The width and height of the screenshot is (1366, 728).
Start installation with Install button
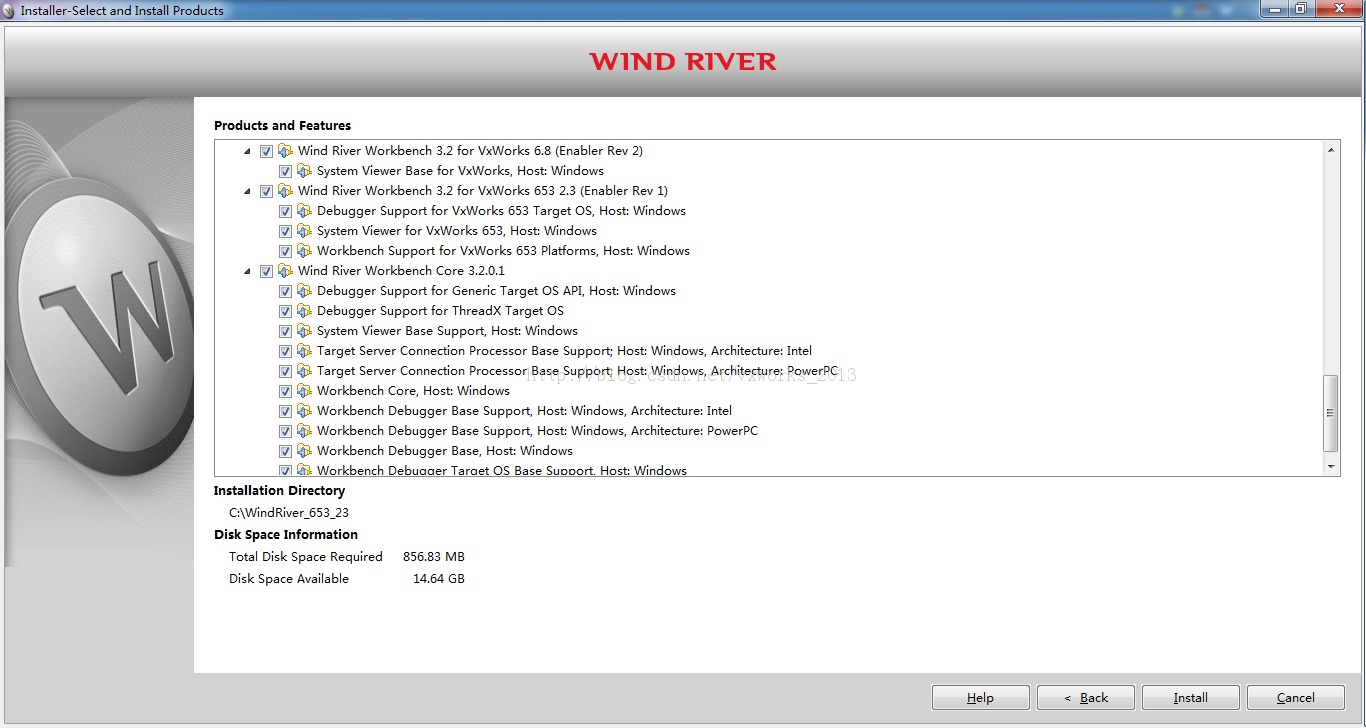pos(1190,698)
